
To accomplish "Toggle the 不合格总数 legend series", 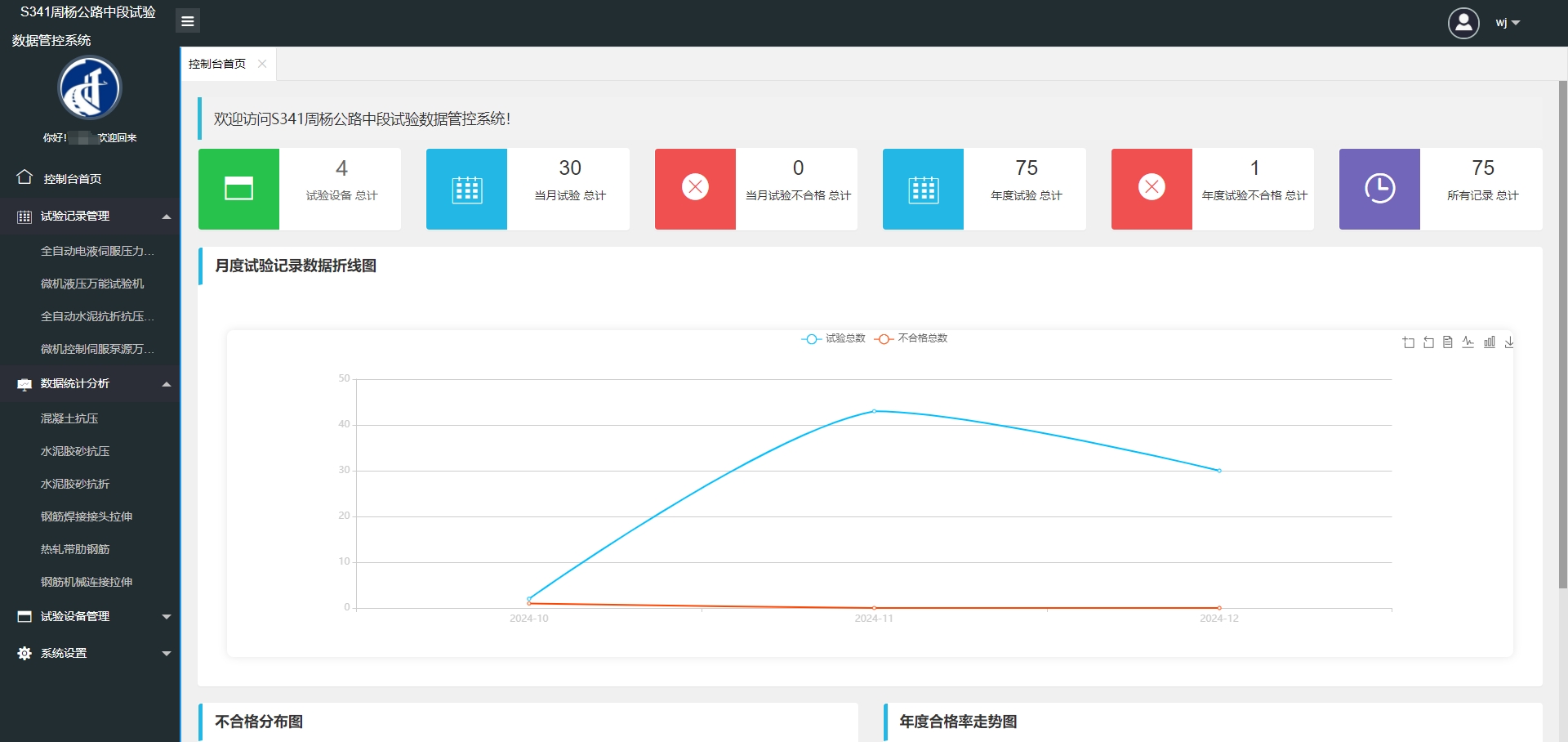I will (911, 338).
